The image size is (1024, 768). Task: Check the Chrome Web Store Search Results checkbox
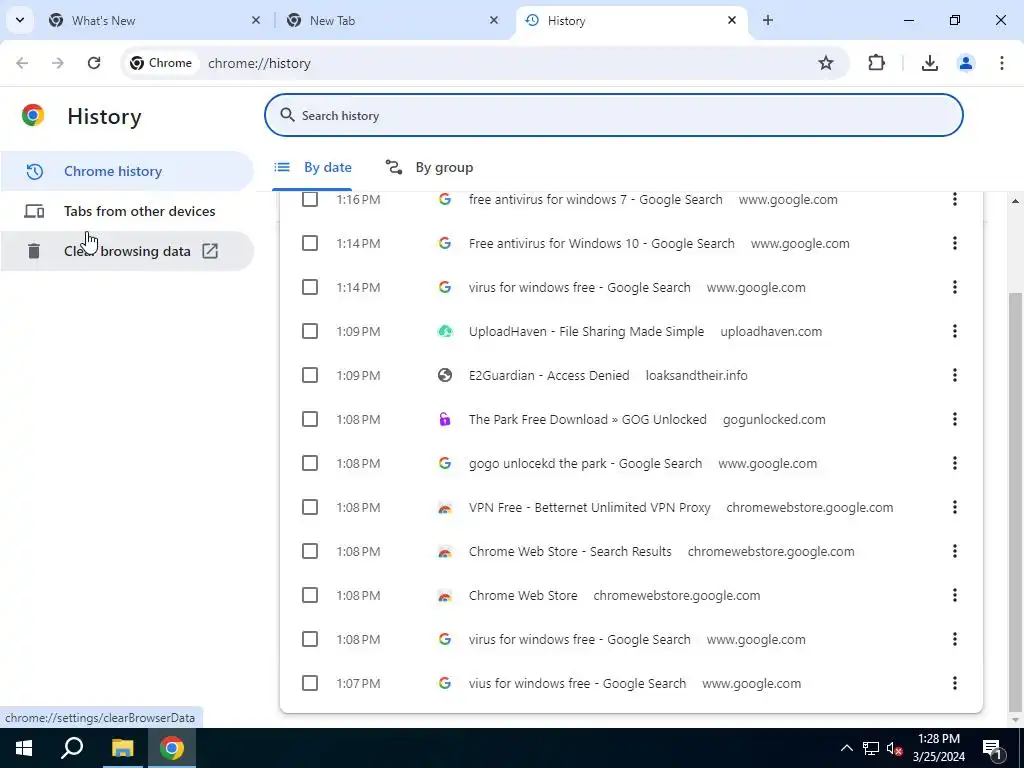310,551
